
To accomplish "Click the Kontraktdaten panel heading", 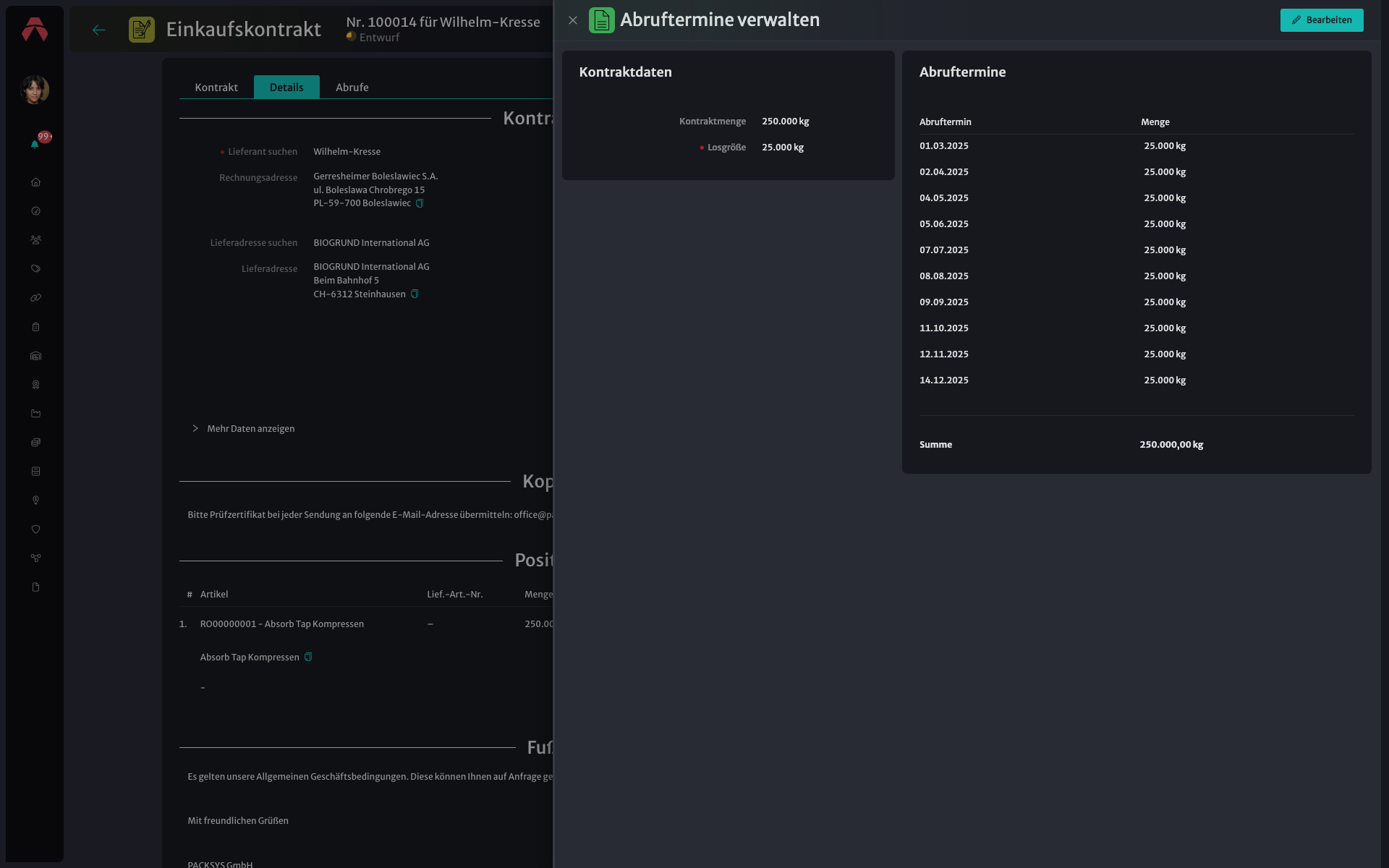I will pos(626,72).
